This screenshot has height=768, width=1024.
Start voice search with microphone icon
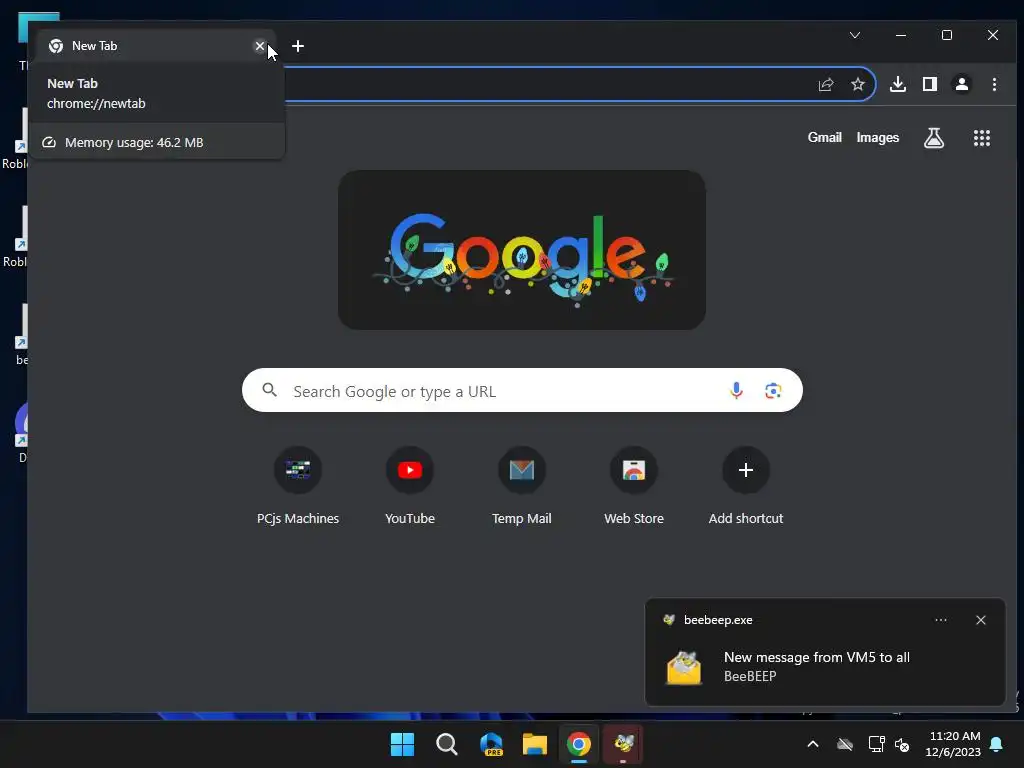(736, 391)
